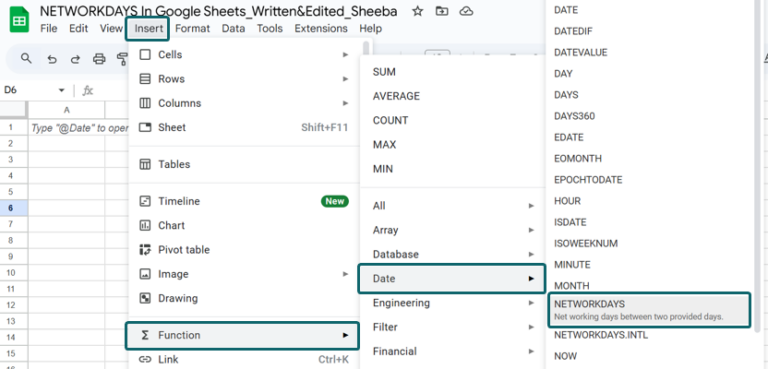Open the View menu
The height and width of the screenshot is (369, 768).
click(x=111, y=28)
